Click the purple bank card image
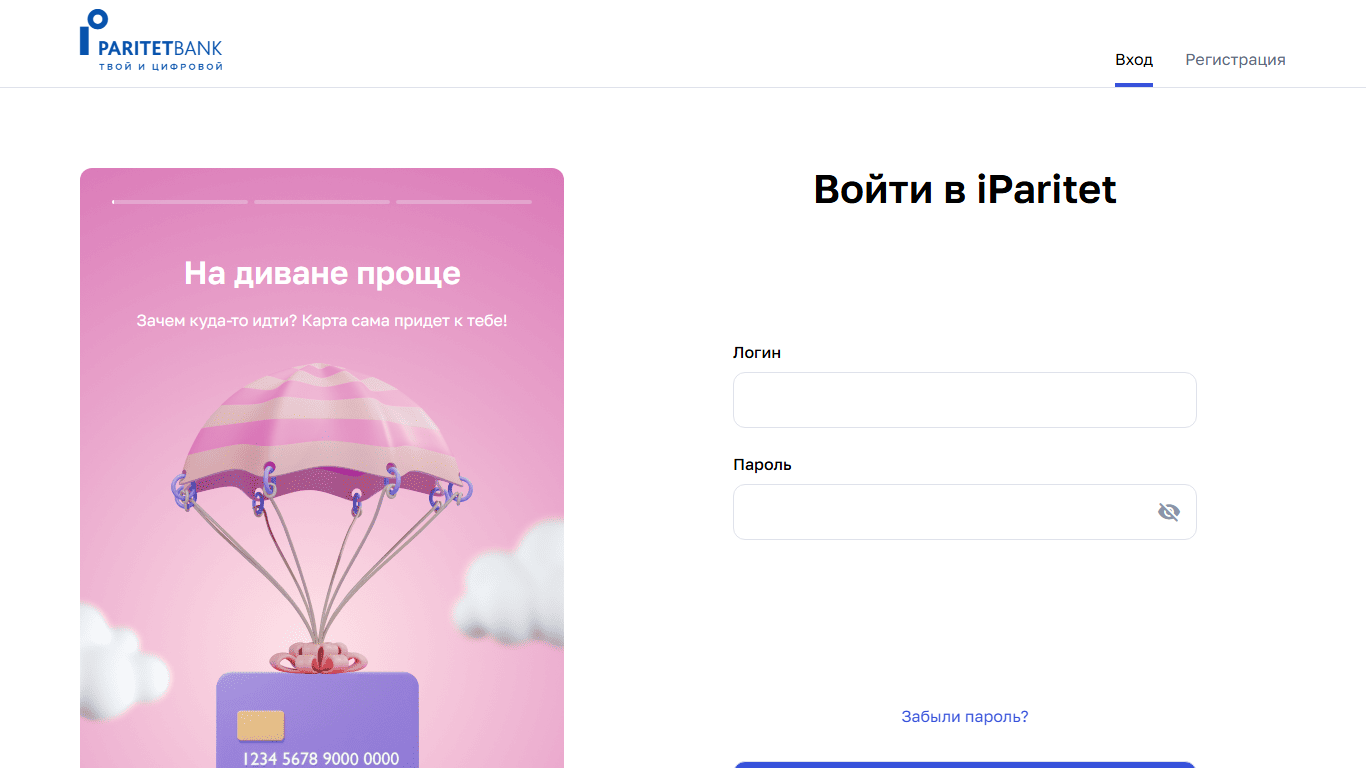Image resolution: width=1366 pixels, height=768 pixels. (318, 720)
